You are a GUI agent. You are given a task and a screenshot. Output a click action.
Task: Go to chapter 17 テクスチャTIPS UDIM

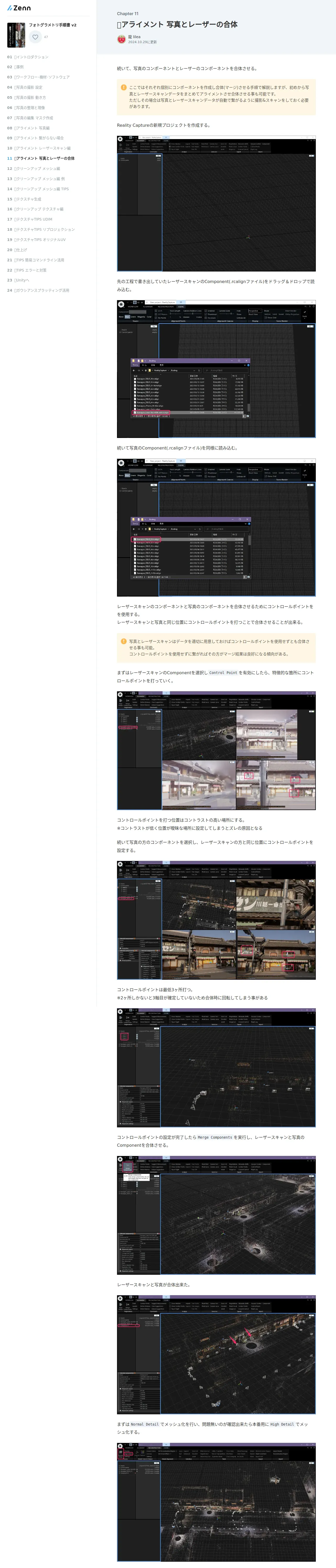[x=30, y=219]
